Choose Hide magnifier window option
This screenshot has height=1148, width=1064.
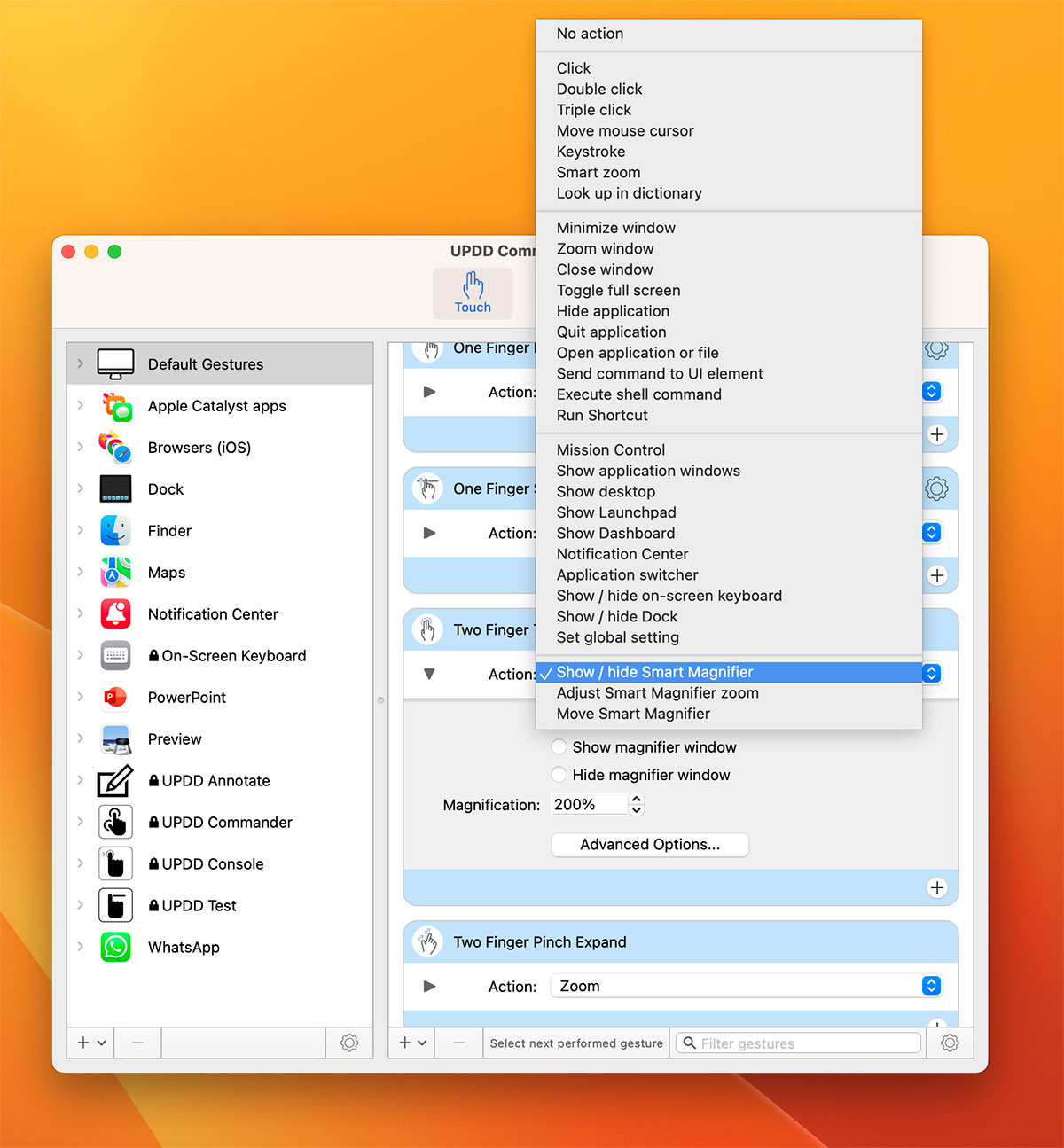pyautogui.click(x=559, y=774)
